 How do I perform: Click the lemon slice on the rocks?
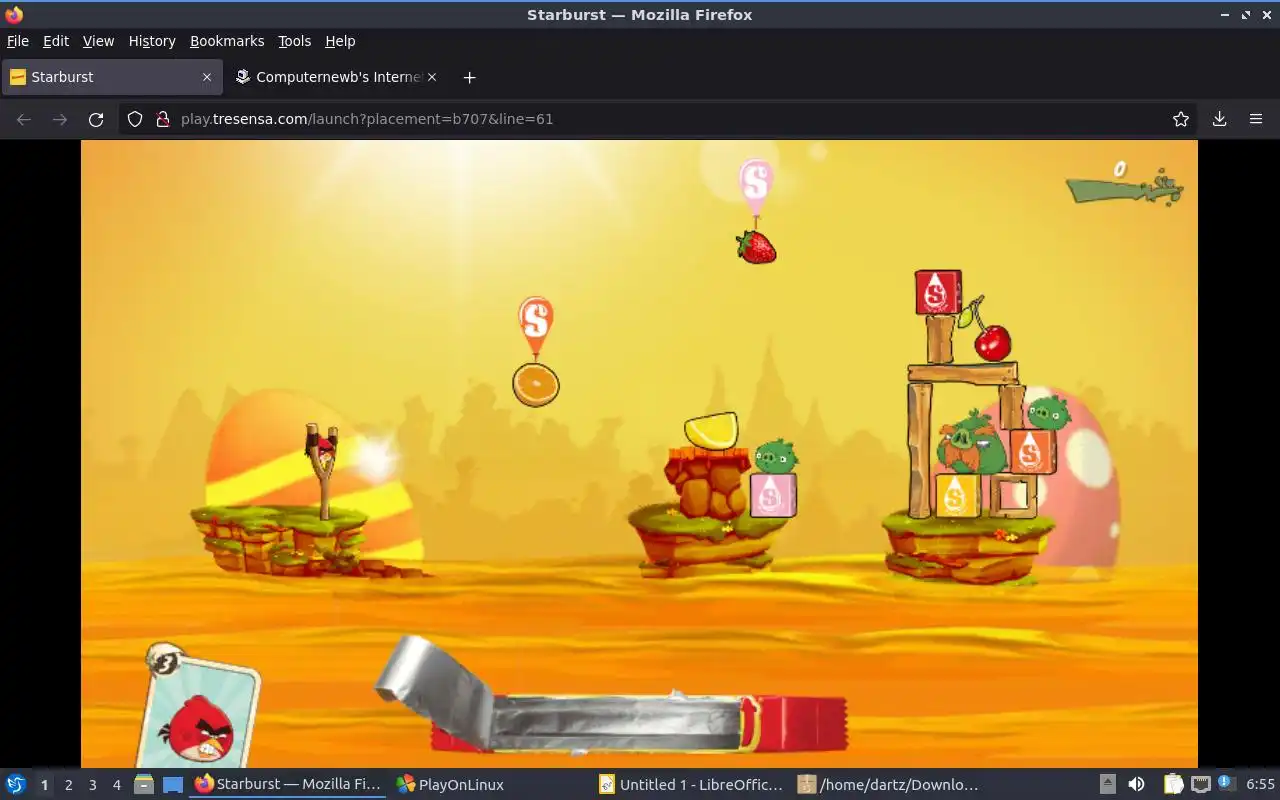711,430
